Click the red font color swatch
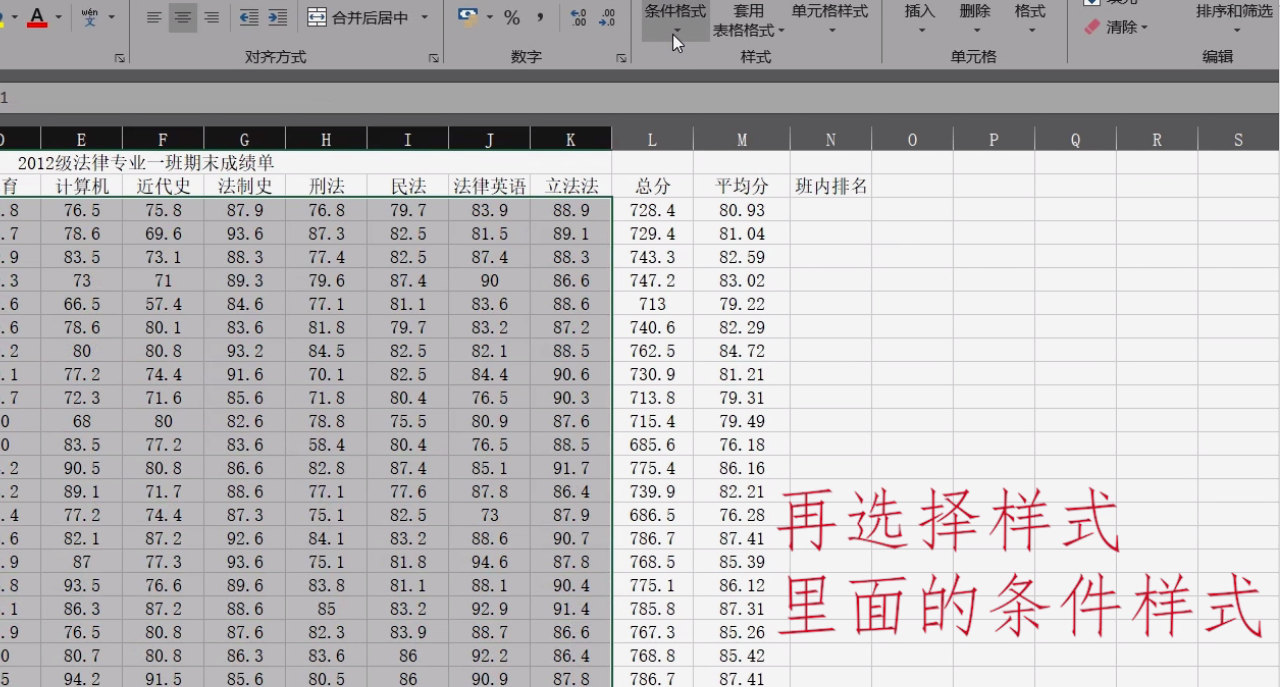Image resolution: width=1280 pixels, height=687 pixels. 36,26
